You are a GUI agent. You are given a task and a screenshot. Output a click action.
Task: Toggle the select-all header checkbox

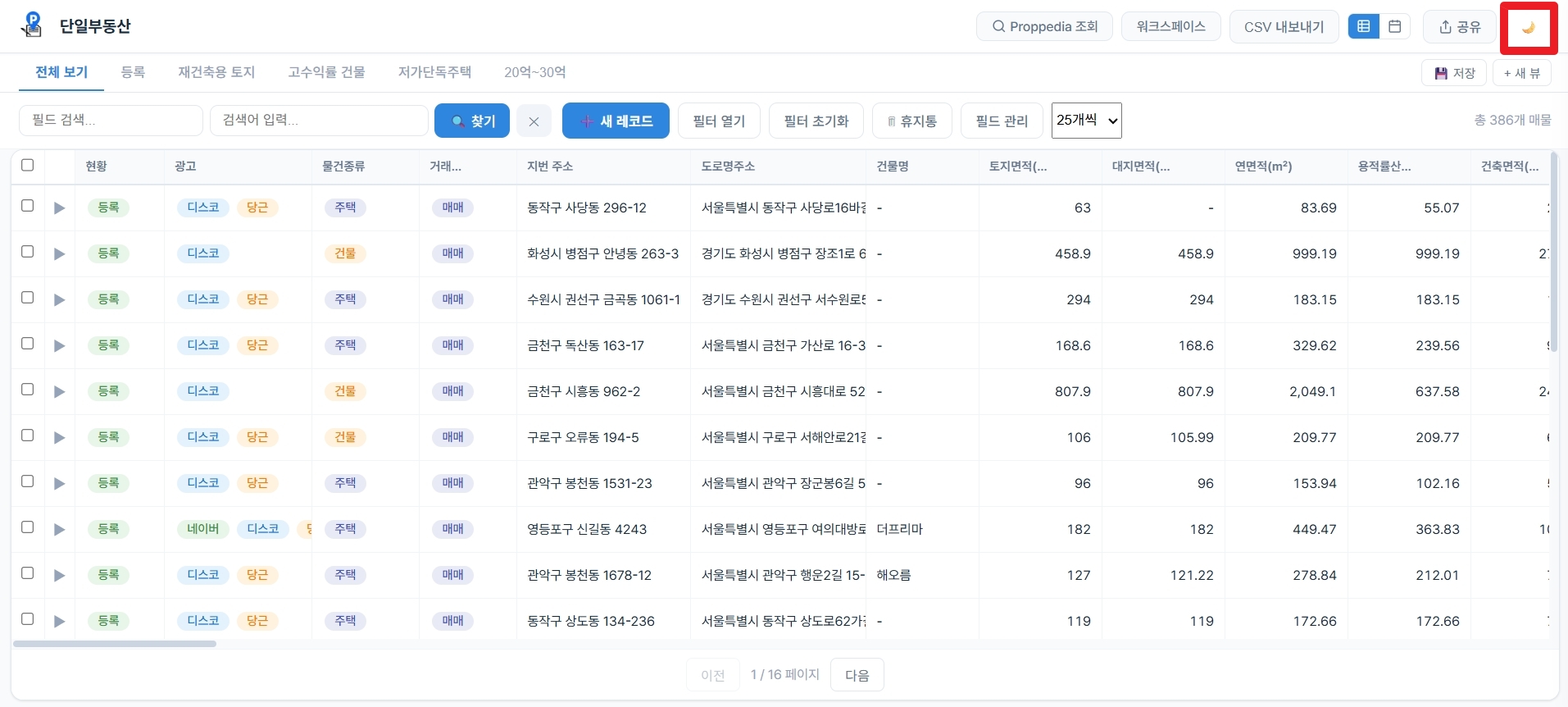pos(28,165)
